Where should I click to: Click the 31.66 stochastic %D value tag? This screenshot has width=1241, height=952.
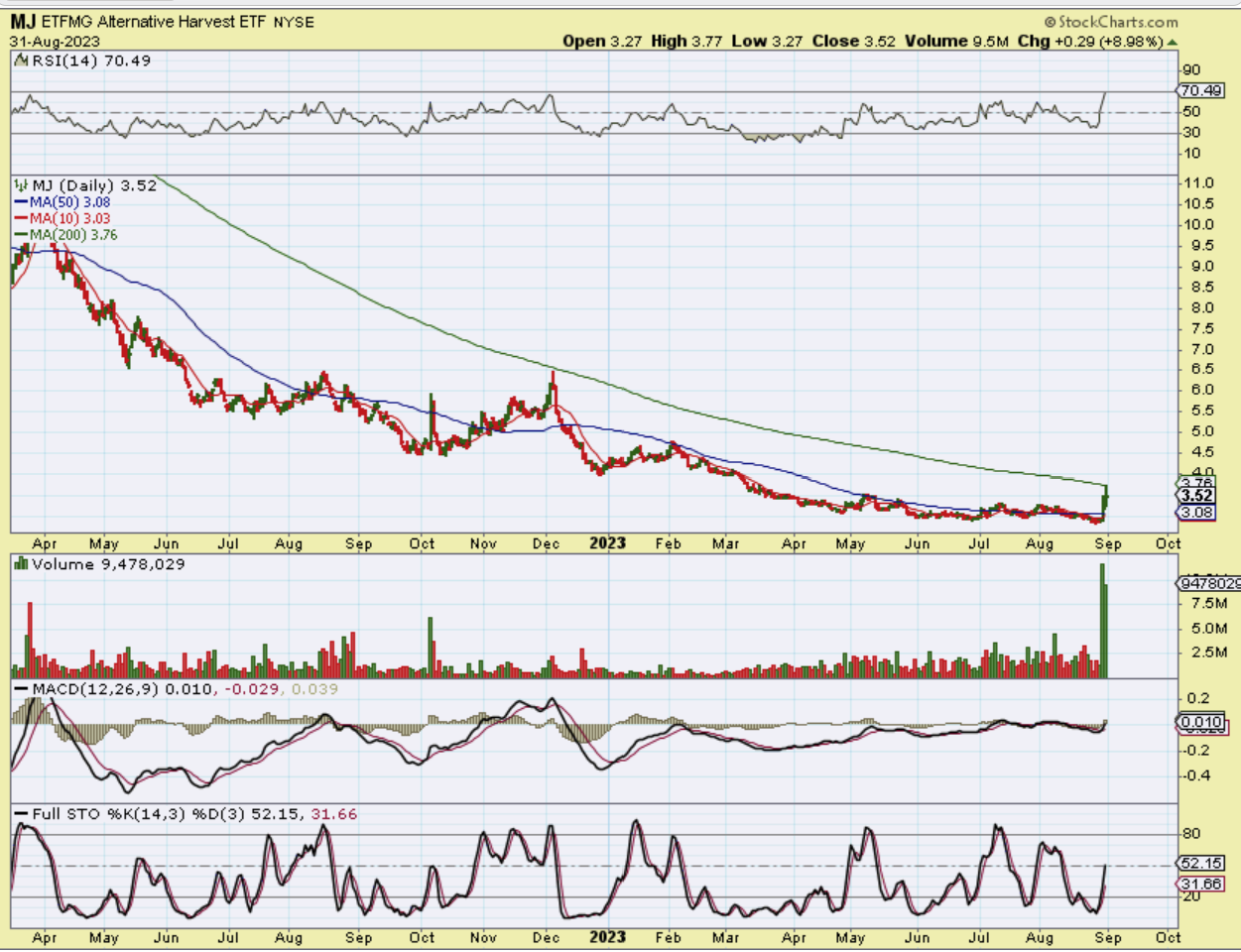(1200, 884)
